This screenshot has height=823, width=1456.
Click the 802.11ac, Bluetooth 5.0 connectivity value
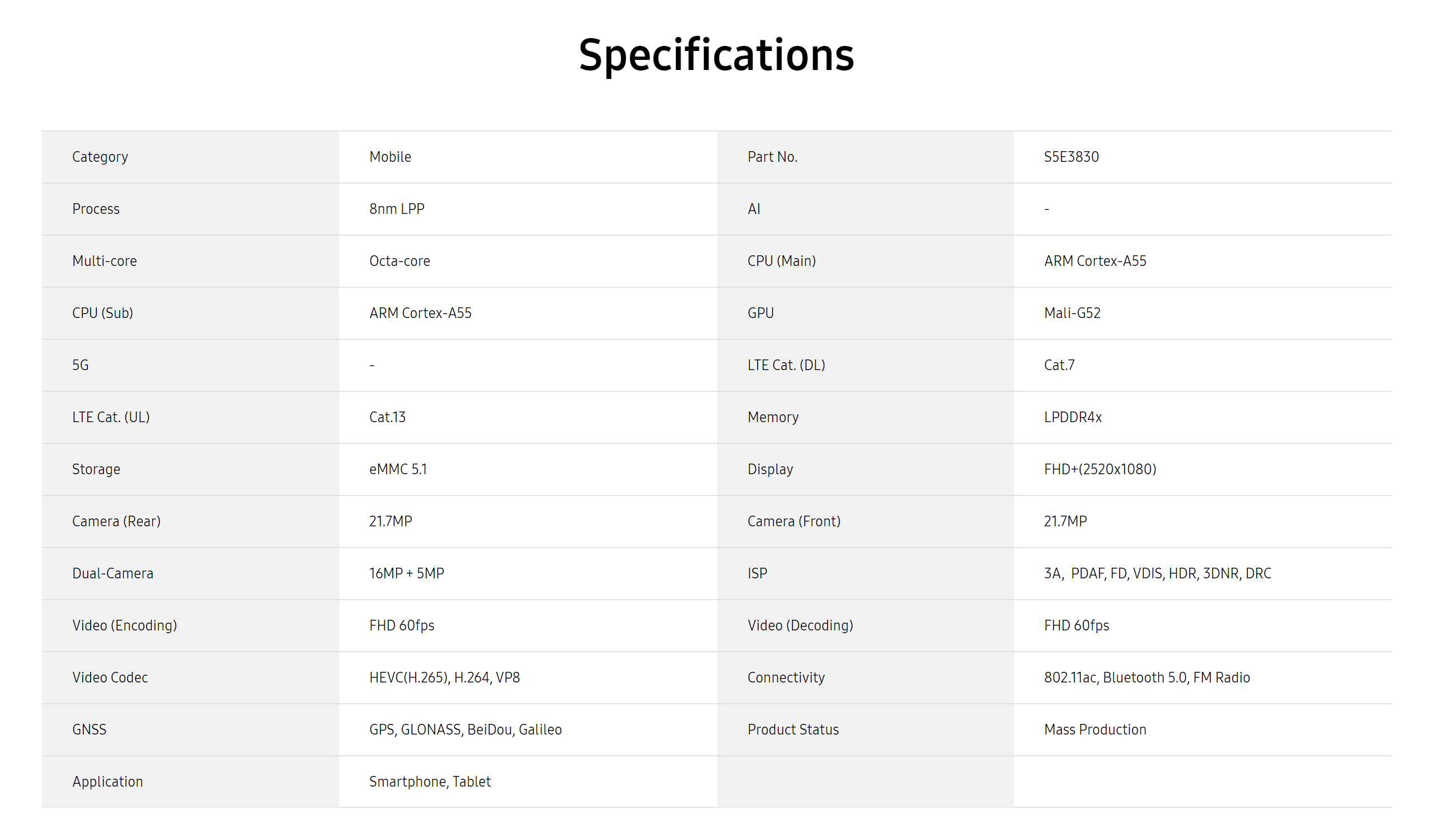[1147, 677]
